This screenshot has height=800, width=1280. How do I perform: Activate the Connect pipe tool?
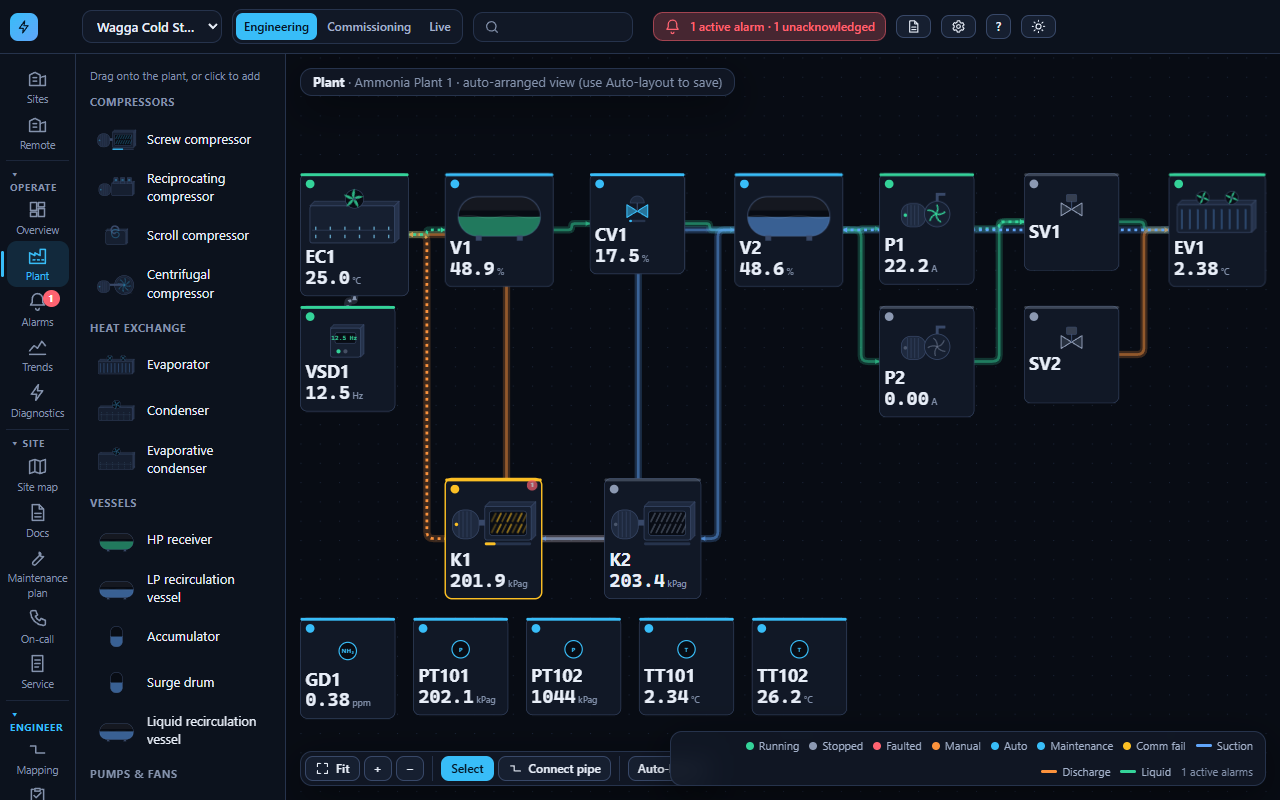click(x=554, y=769)
